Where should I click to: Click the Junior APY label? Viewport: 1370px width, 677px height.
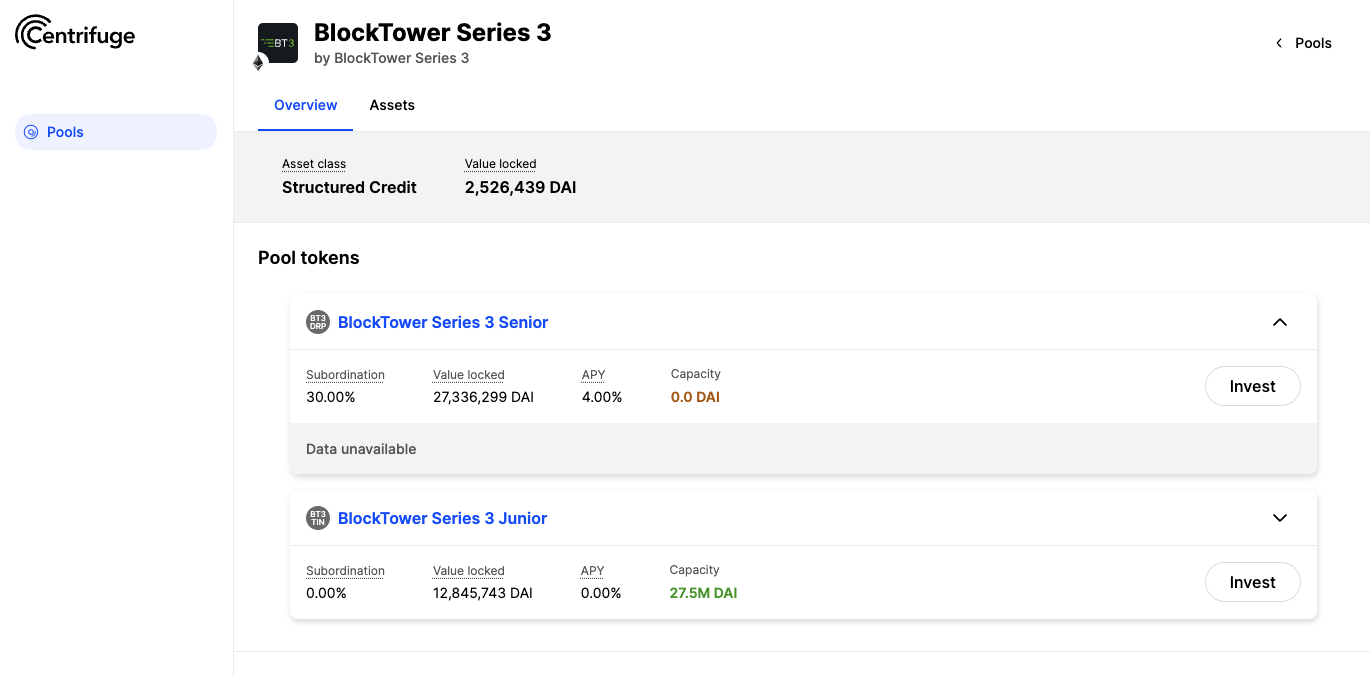[x=592, y=571]
